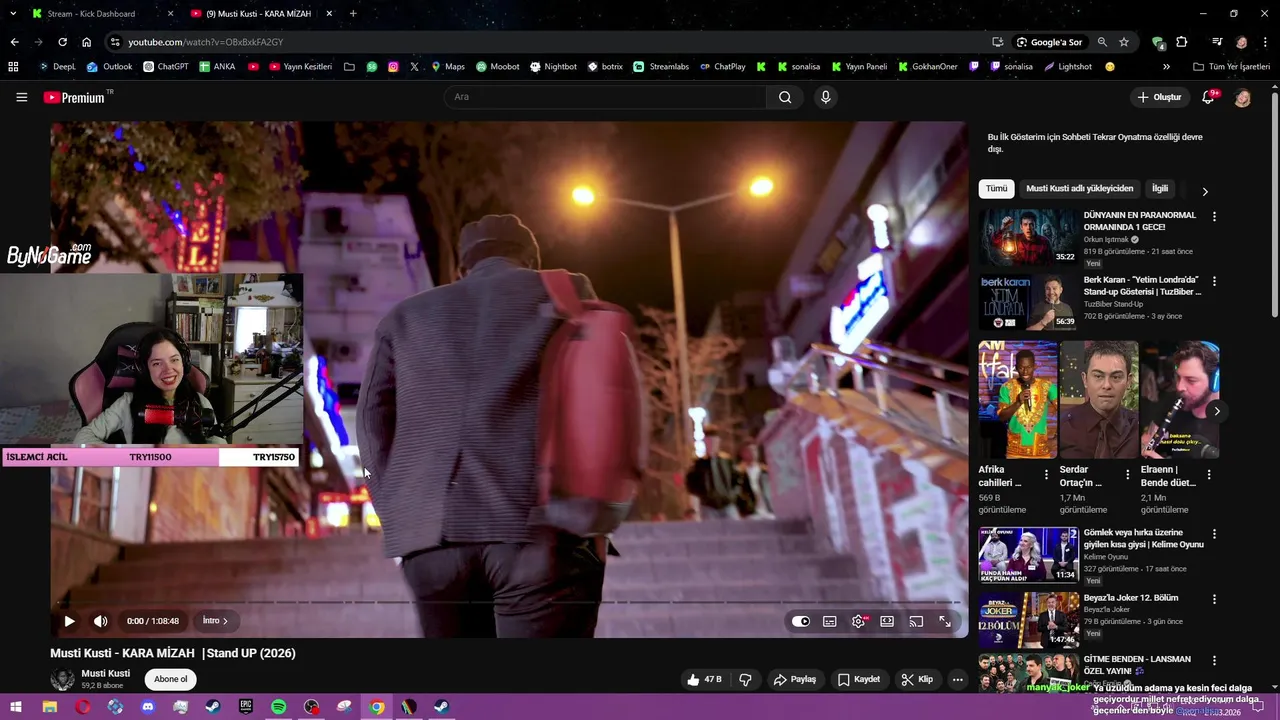Expand the hidden bookmarks chevron
The height and width of the screenshot is (720, 1280).
(1166, 67)
